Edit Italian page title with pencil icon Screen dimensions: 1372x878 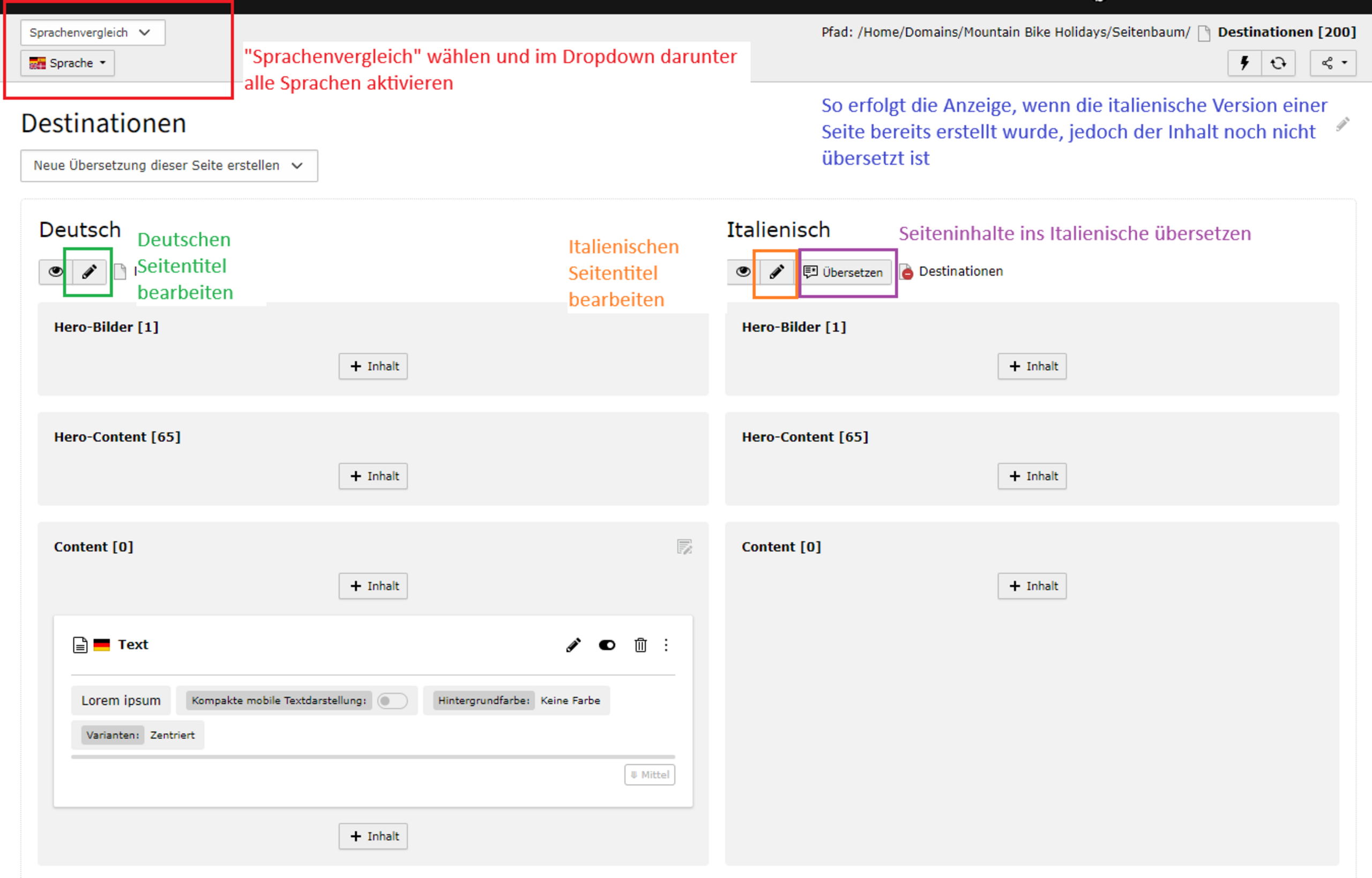(x=777, y=272)
